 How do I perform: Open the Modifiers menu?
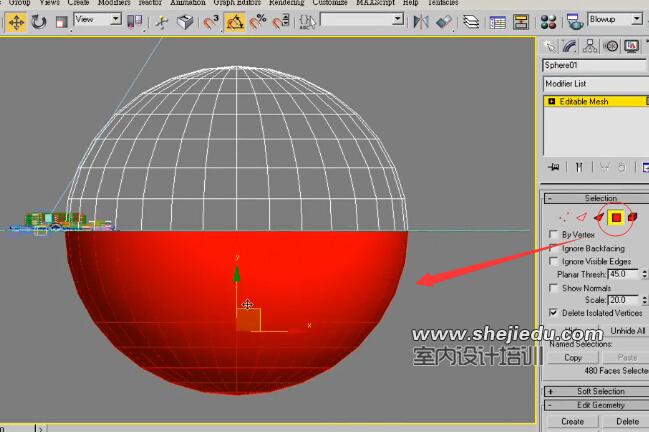pos(114,2)
